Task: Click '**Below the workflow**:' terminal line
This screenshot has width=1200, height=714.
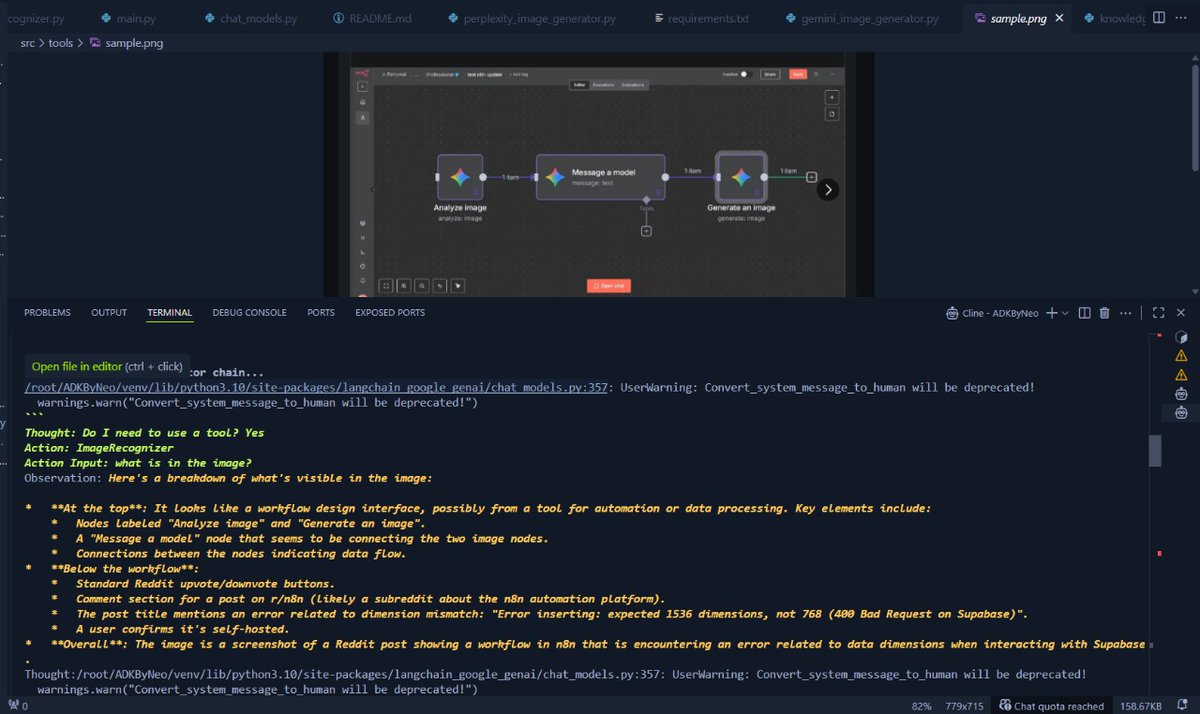Action: coord(125,569)
